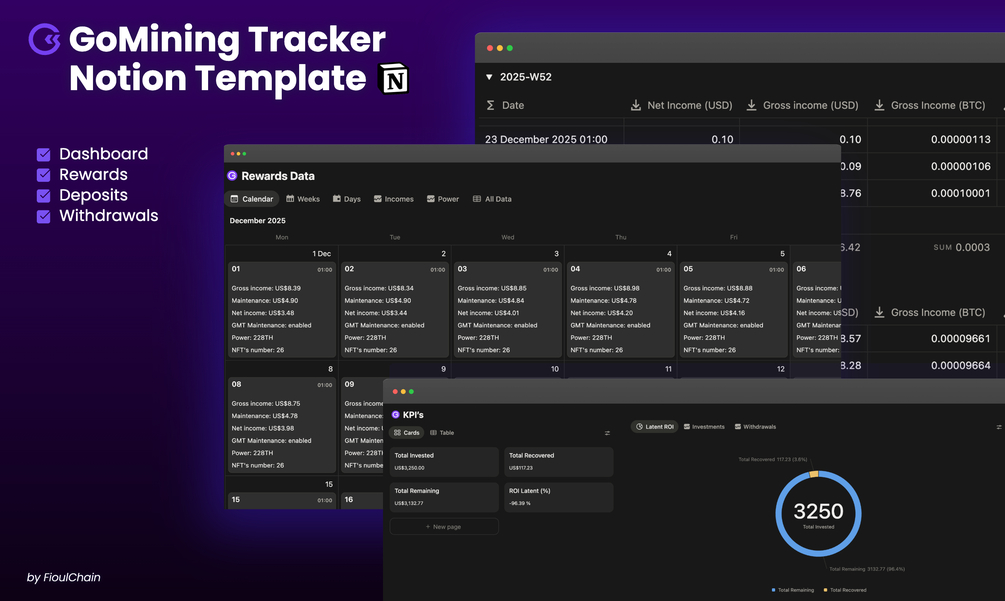This screenshot has height=601, width=1005.
Task: Click the Total Recovered legend swatch
Action: (826, 589)
